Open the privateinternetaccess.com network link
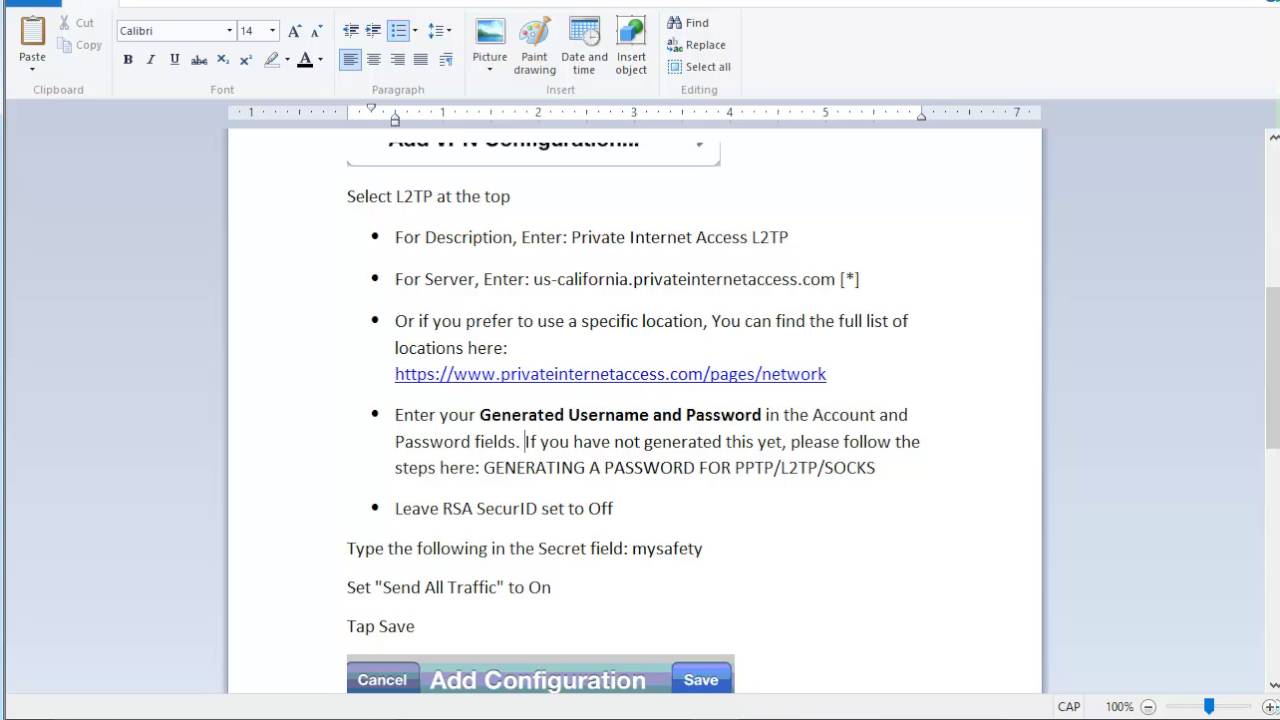Screen dimensions: 1280x720 610,374
